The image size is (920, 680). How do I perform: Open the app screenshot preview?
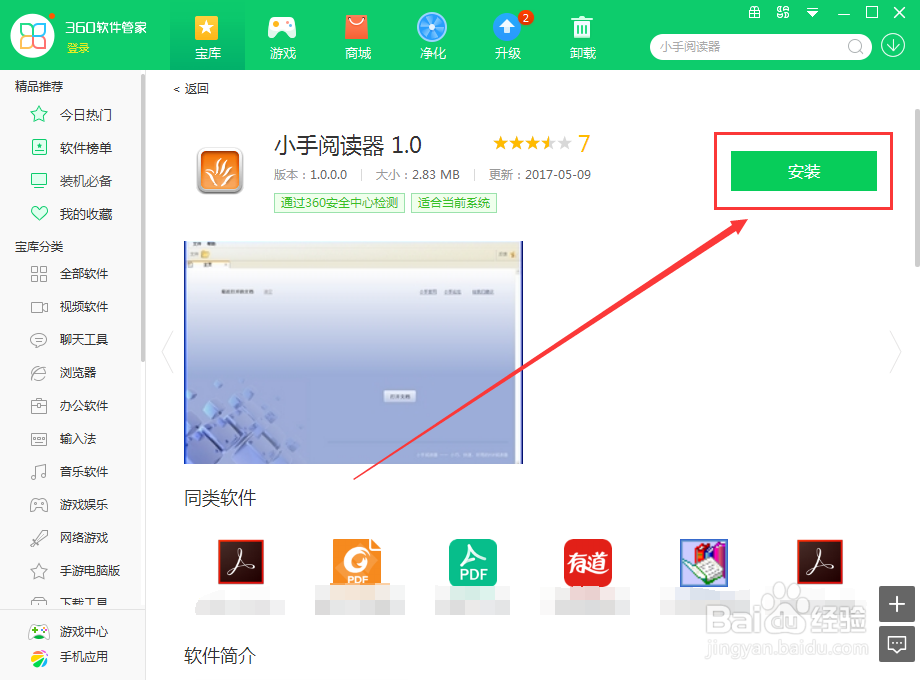(353, 352)
